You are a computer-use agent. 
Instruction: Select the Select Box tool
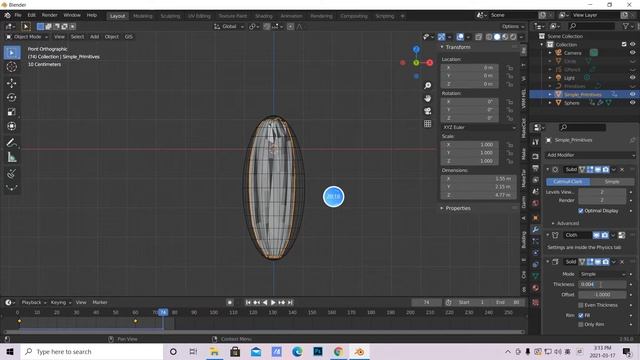pos(12,53)
